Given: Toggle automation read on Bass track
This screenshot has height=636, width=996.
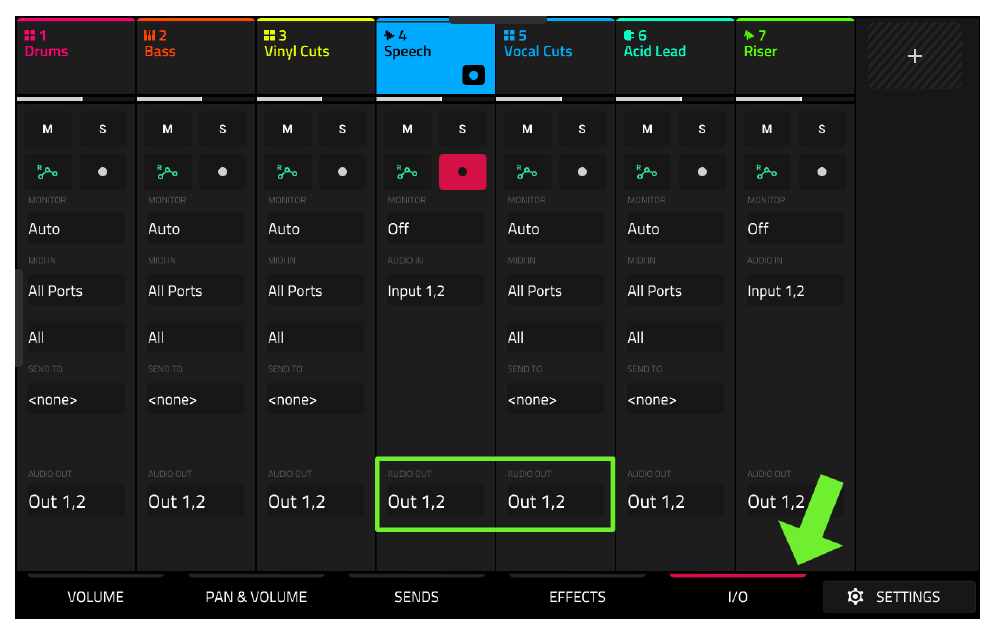Looking at the screenshot, I should tap(168, 172).
